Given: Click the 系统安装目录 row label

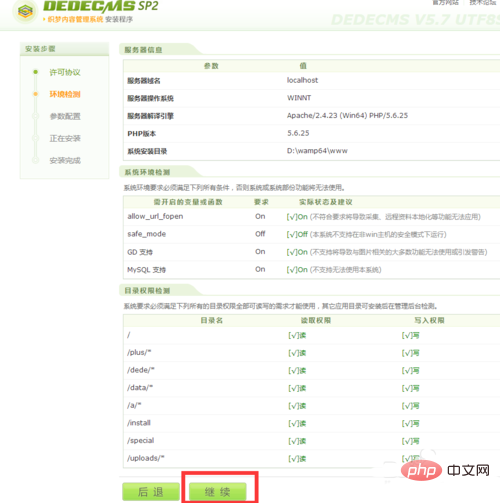Looking at the screenshot, I should 147,151.
